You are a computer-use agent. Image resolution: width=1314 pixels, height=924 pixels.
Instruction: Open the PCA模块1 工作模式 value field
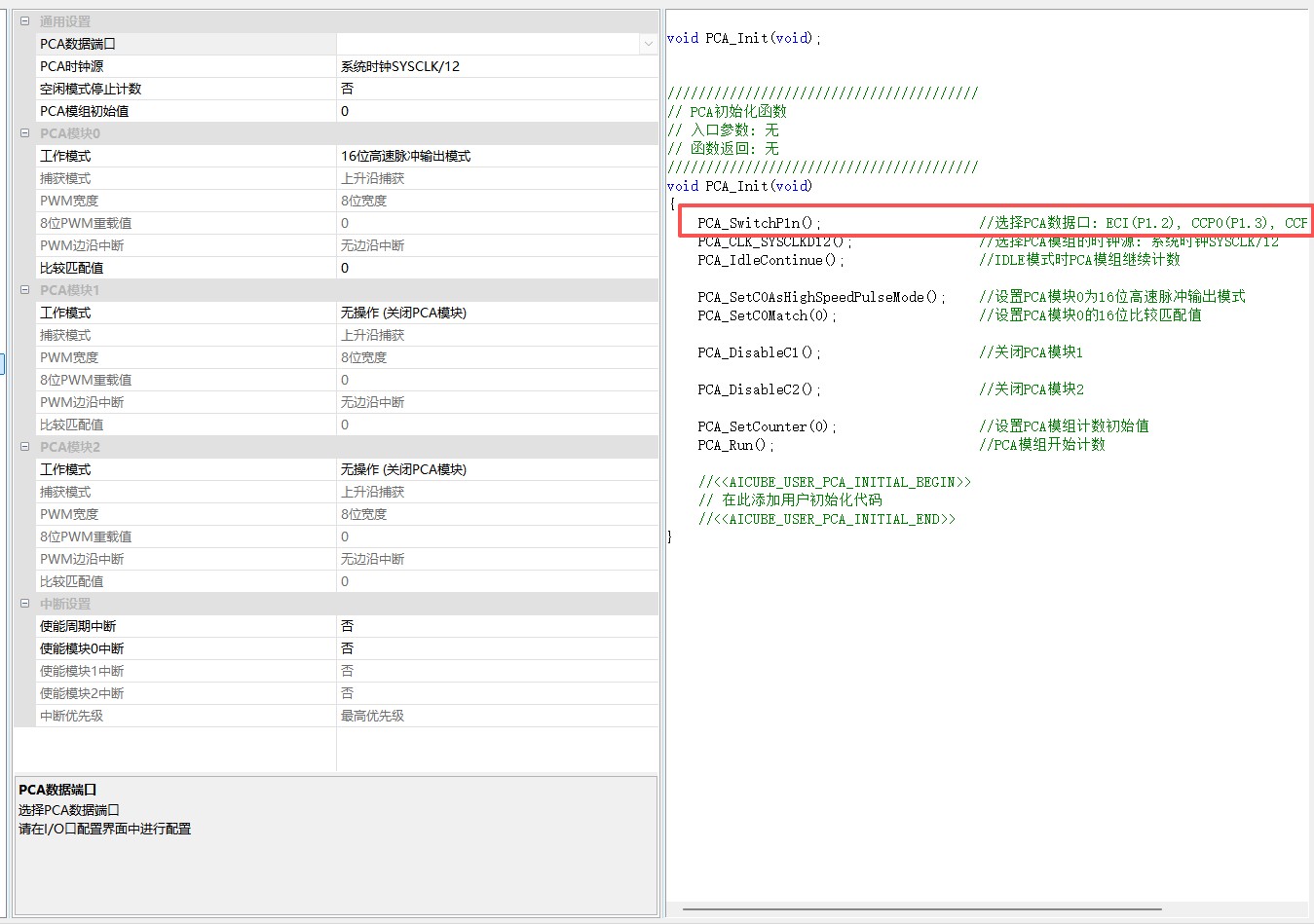tap(497, 313)
